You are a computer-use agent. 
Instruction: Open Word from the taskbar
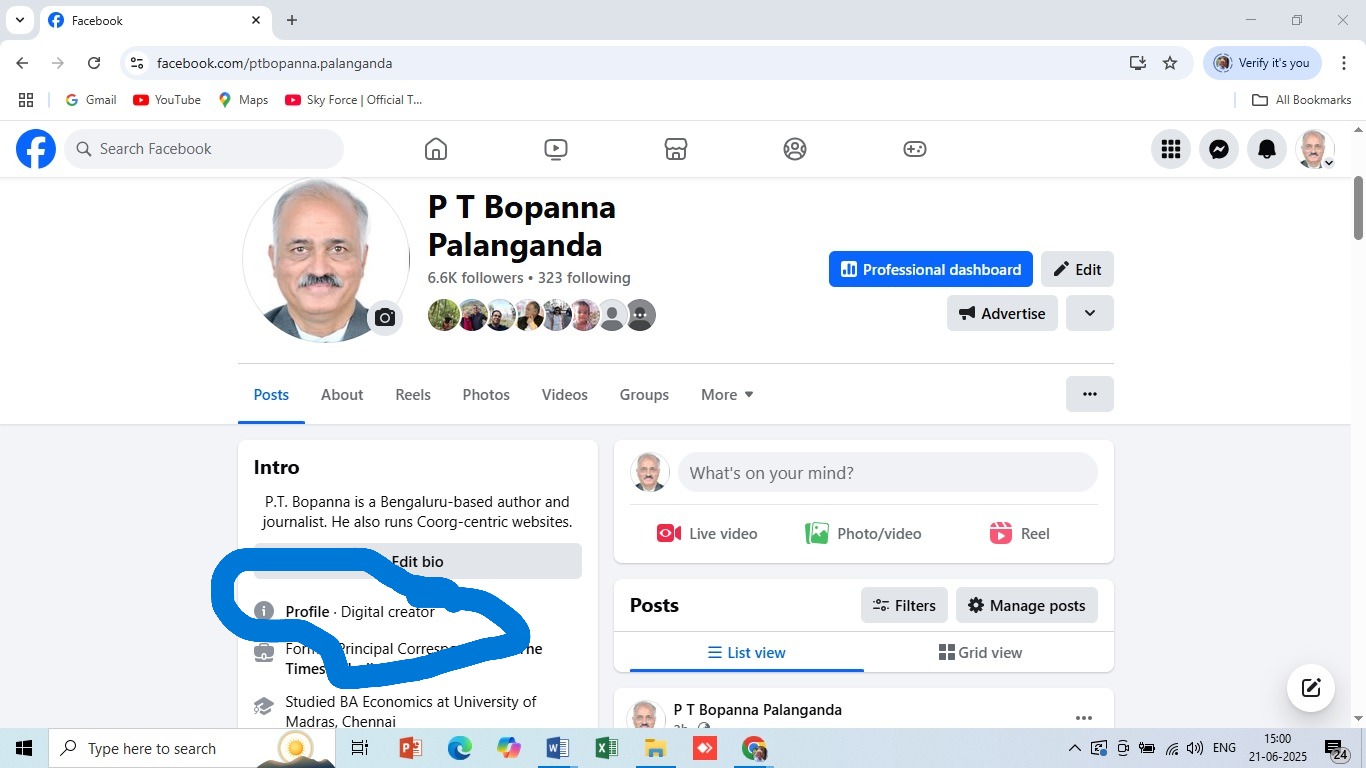558,748
